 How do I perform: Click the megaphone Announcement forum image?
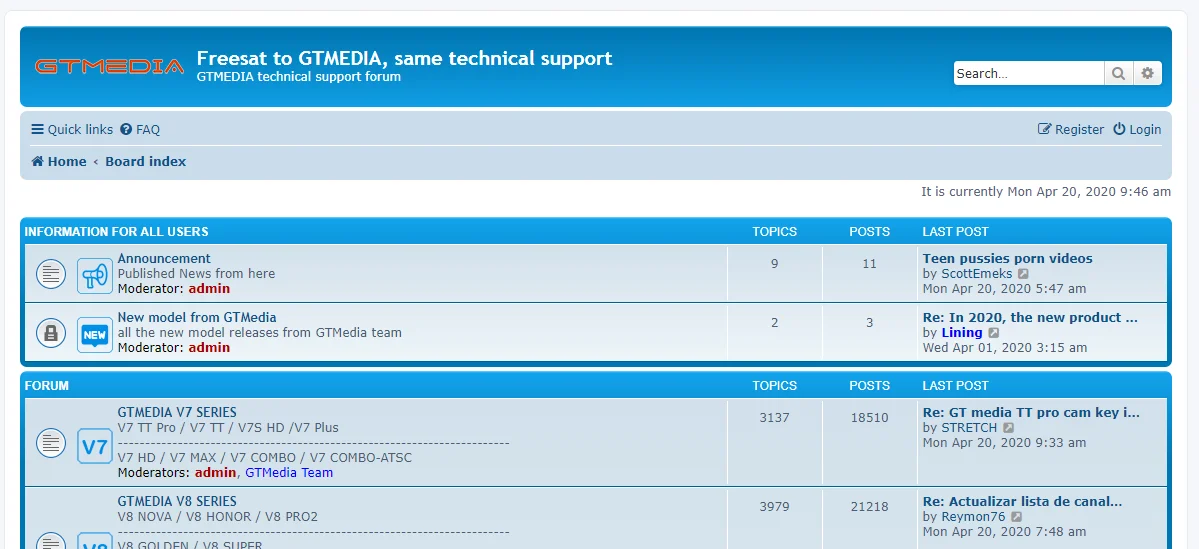pyautogui.click(x=95, y=274)
